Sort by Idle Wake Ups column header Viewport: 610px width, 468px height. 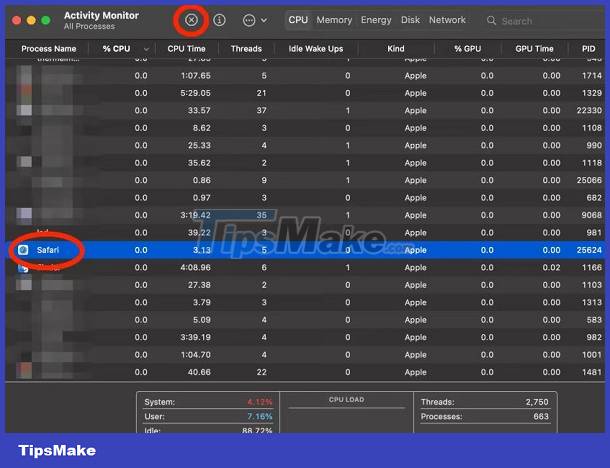(x=316, y=49)
